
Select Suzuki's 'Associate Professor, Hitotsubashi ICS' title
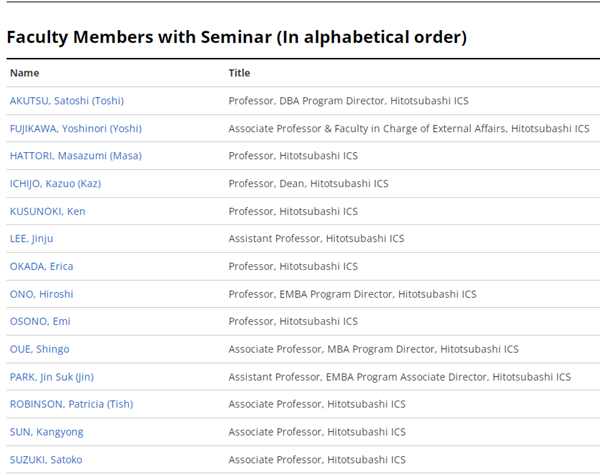tap(317, 460)
